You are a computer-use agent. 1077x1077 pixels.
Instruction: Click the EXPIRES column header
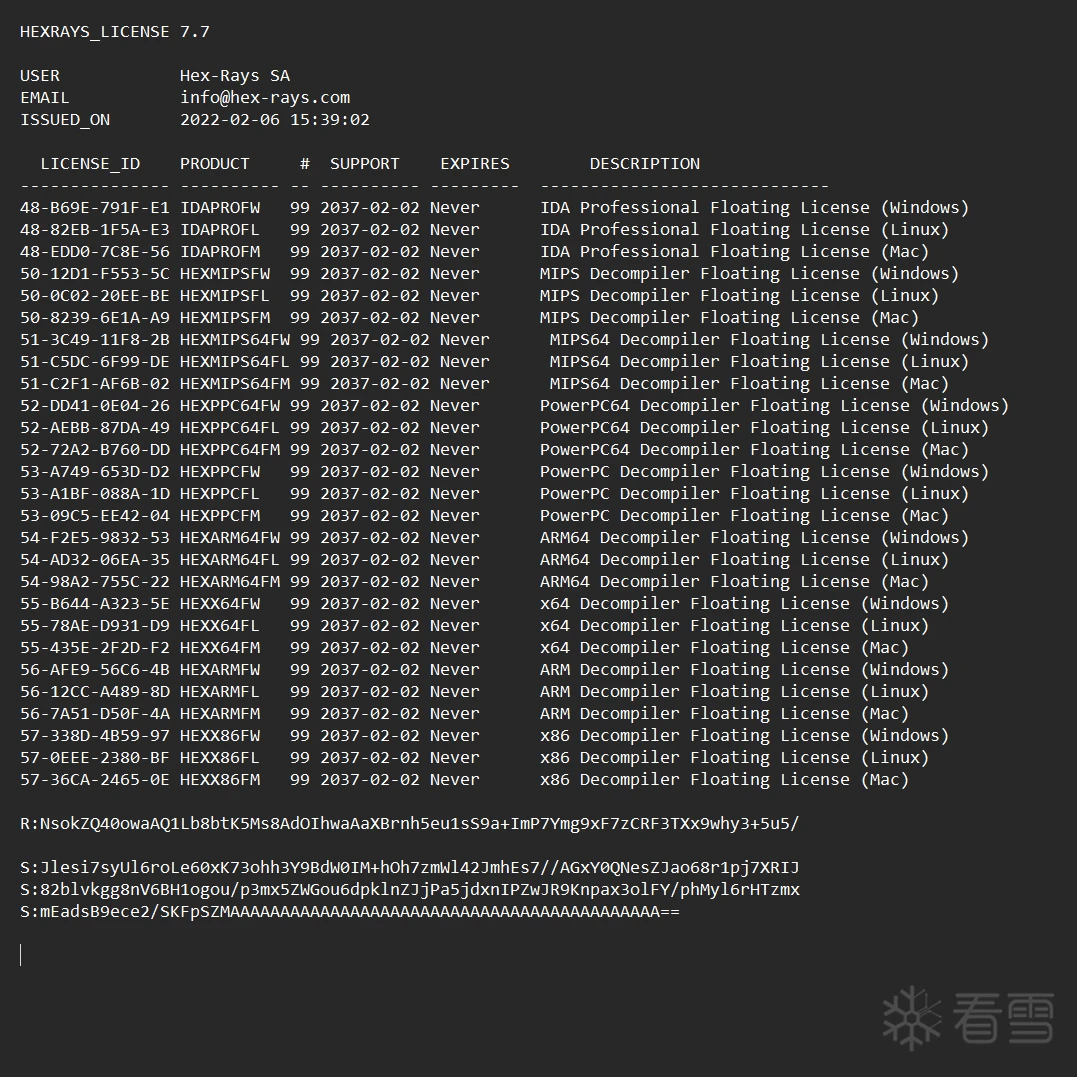(475, 163)
